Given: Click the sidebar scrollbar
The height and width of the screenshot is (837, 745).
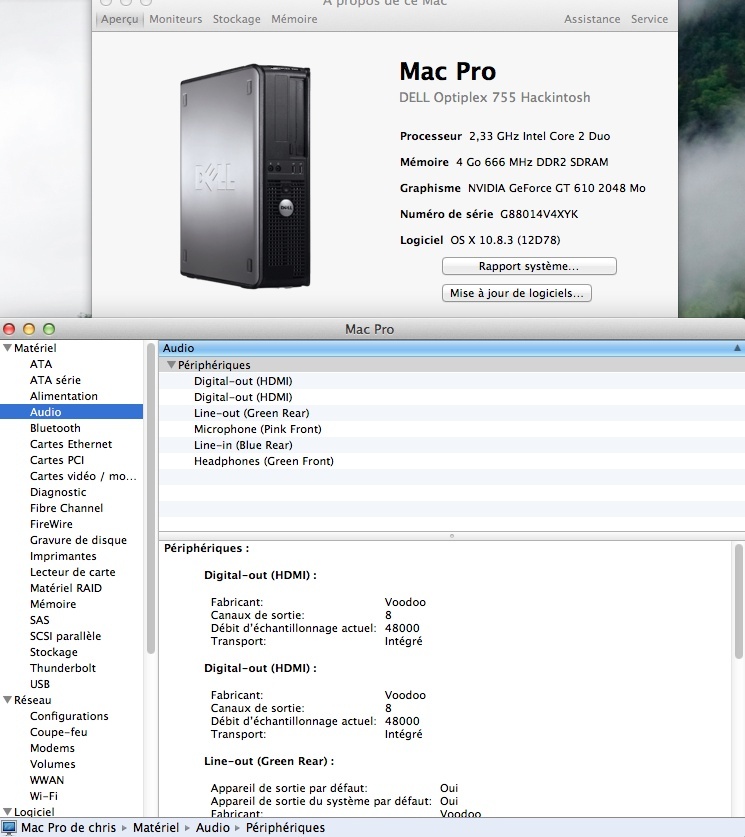Looking at the screenshot, I should point(150,498).
